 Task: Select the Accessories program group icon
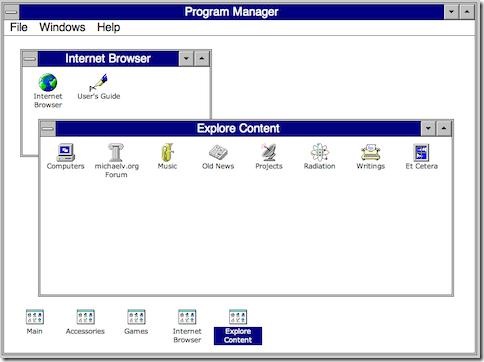[85, 317]
